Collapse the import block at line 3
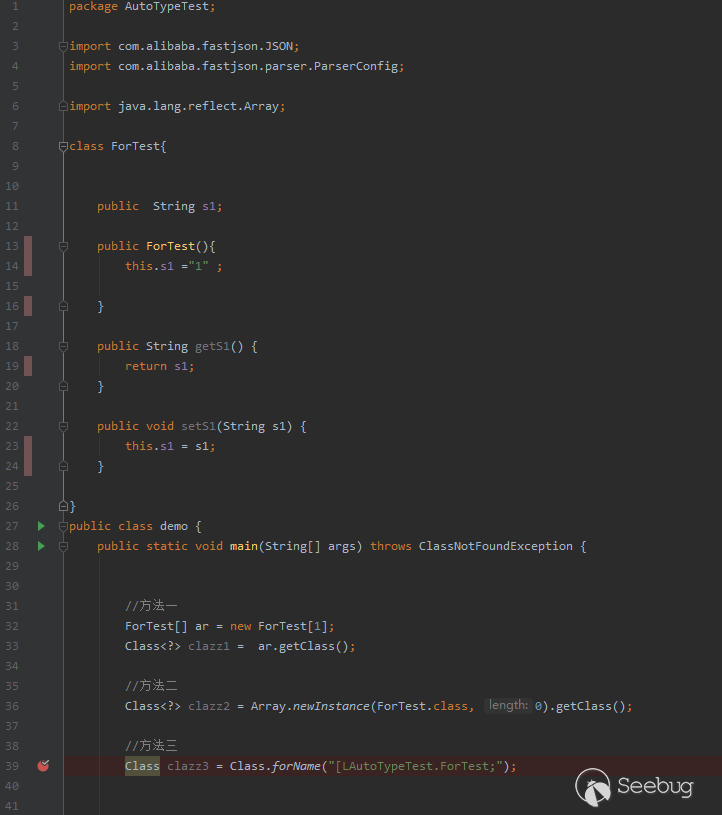The width and height of the screenshot is (722, 815). click(x=64, y=46)
